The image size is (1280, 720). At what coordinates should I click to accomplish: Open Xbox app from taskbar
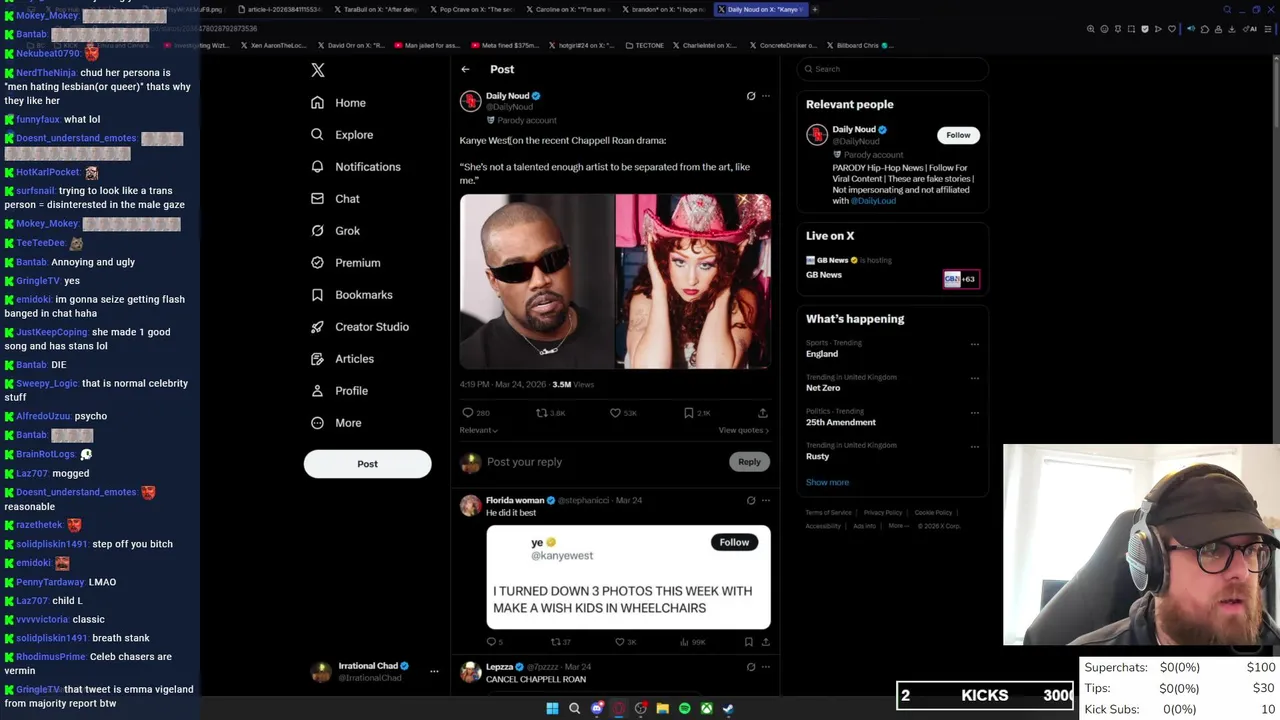[x=706, y=708]
